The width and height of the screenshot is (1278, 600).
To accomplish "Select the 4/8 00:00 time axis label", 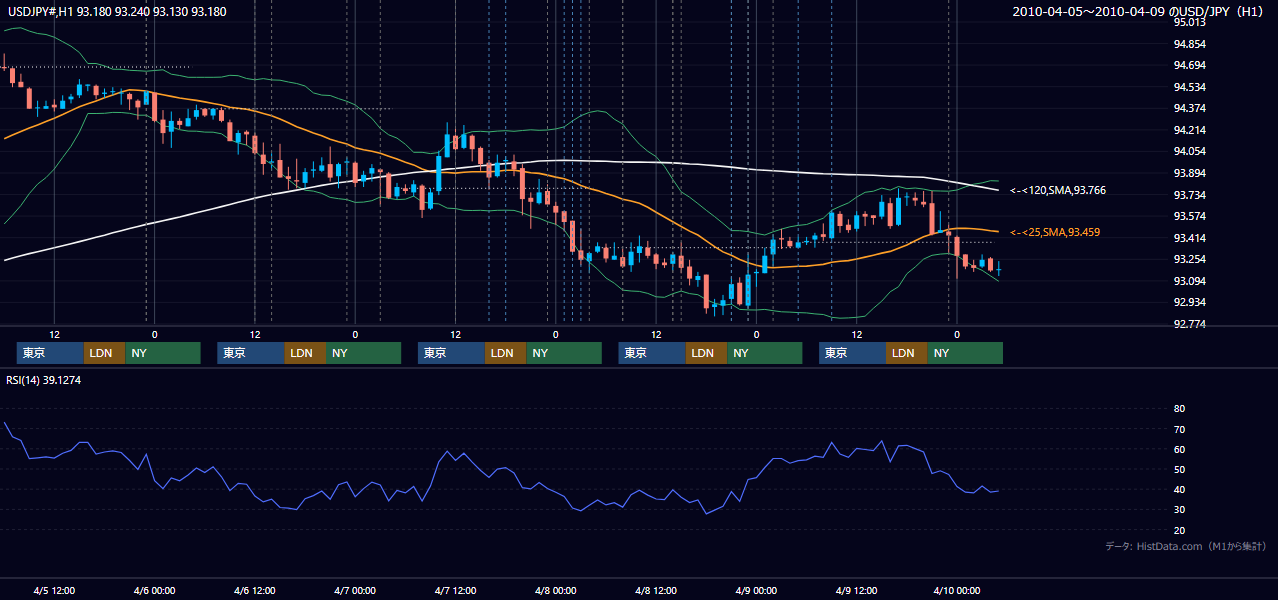I will coord(555,590).
